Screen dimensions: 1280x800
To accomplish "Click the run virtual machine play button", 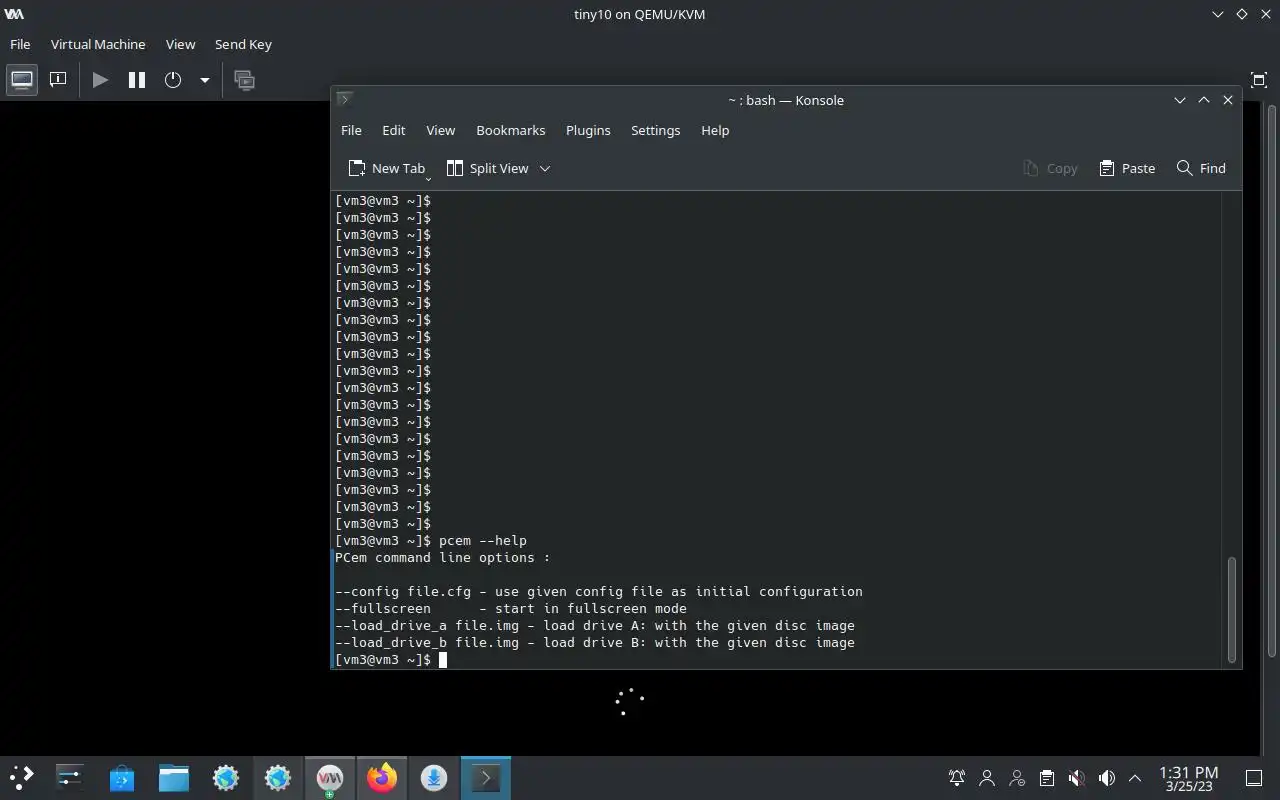I will pyautogui.click(x=100, y=80).
